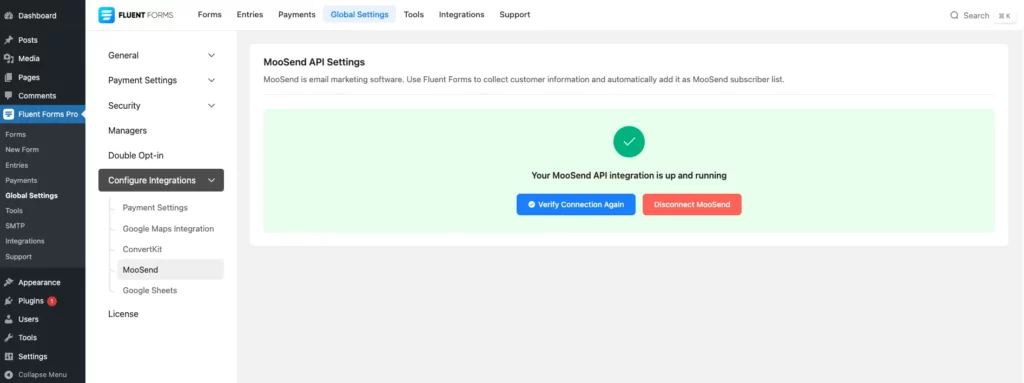Image resolution: width=1024 pixels, height=383 pixels.
Task: Open the Tools top navigation tab
Action: [x=413, y=14]
